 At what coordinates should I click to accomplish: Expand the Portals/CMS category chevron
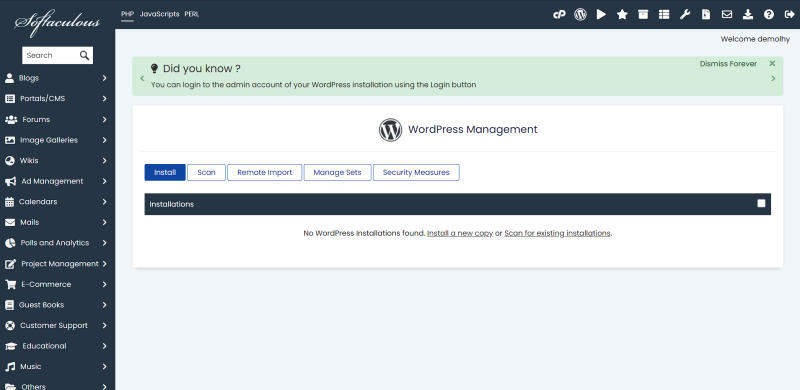(x=104, y=99)
